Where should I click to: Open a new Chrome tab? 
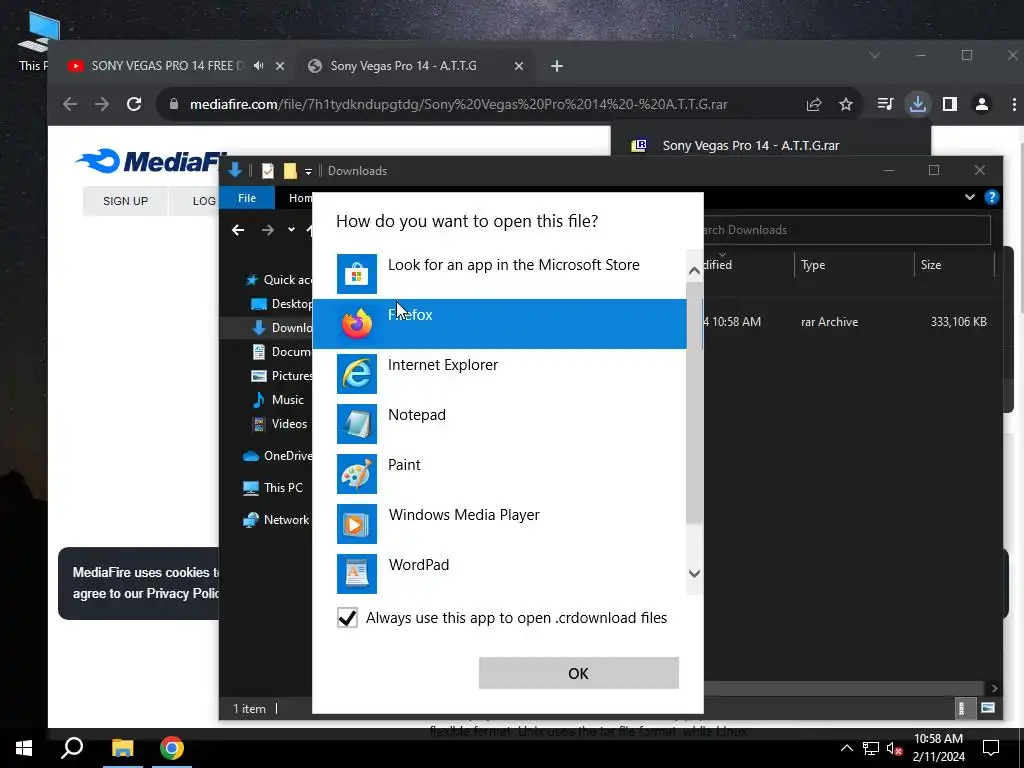556,66
